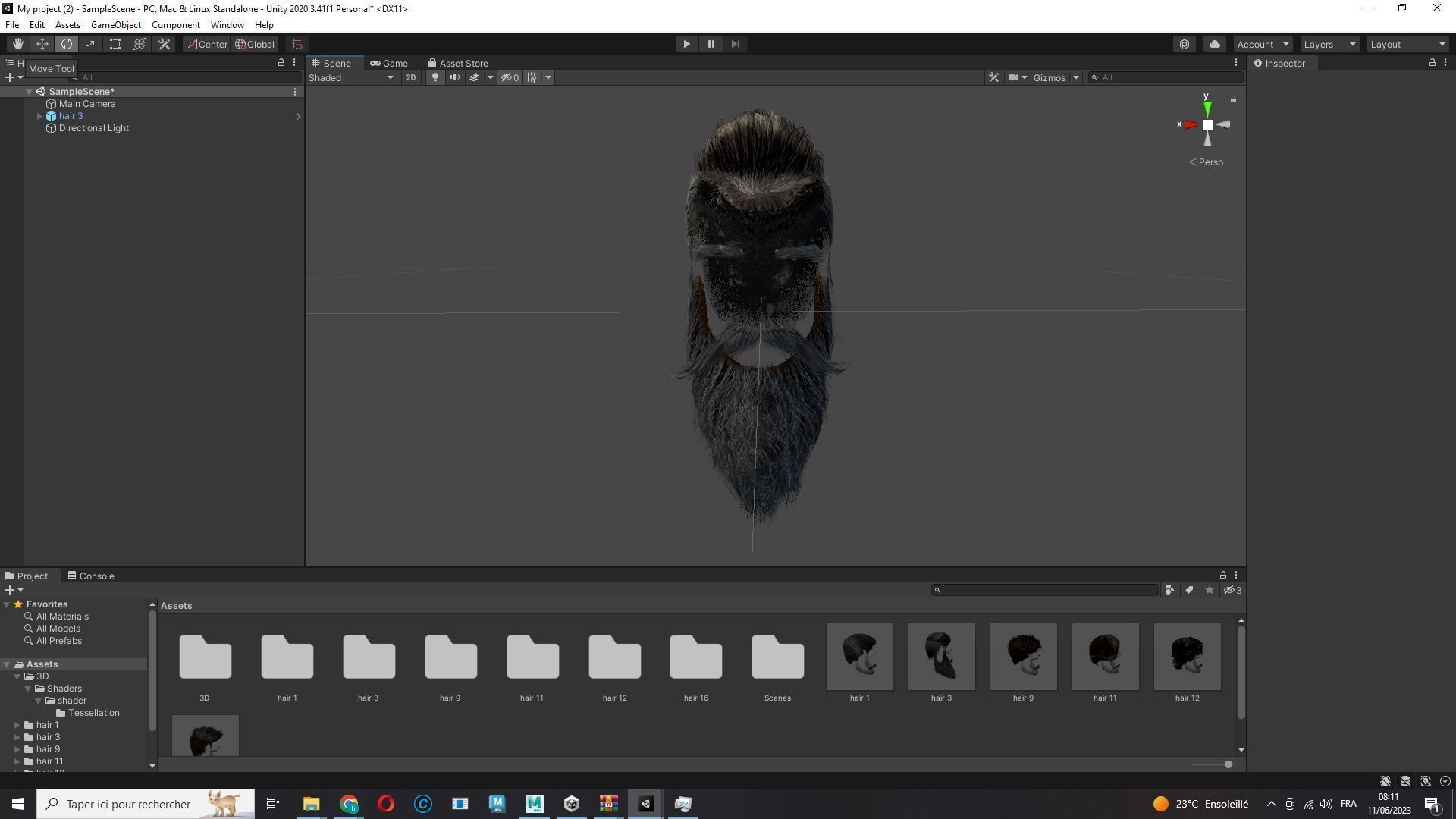Open File Explorer from taskbar
1456x819 pixels.
coord(312,804)
